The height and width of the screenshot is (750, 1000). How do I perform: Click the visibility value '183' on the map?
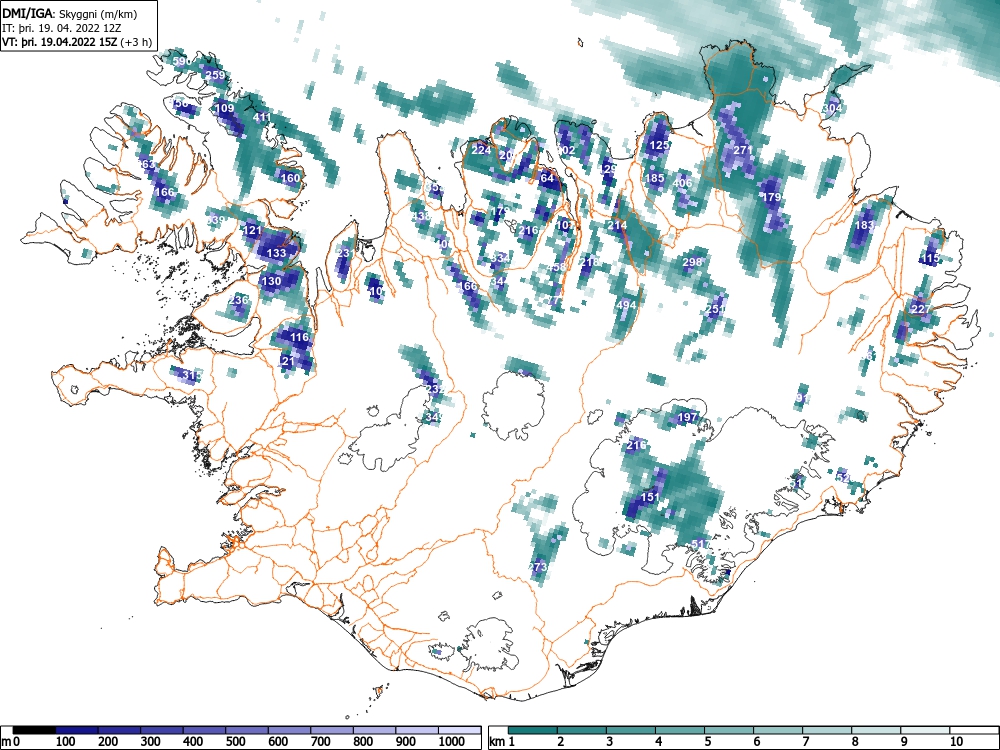pos(864,225)
